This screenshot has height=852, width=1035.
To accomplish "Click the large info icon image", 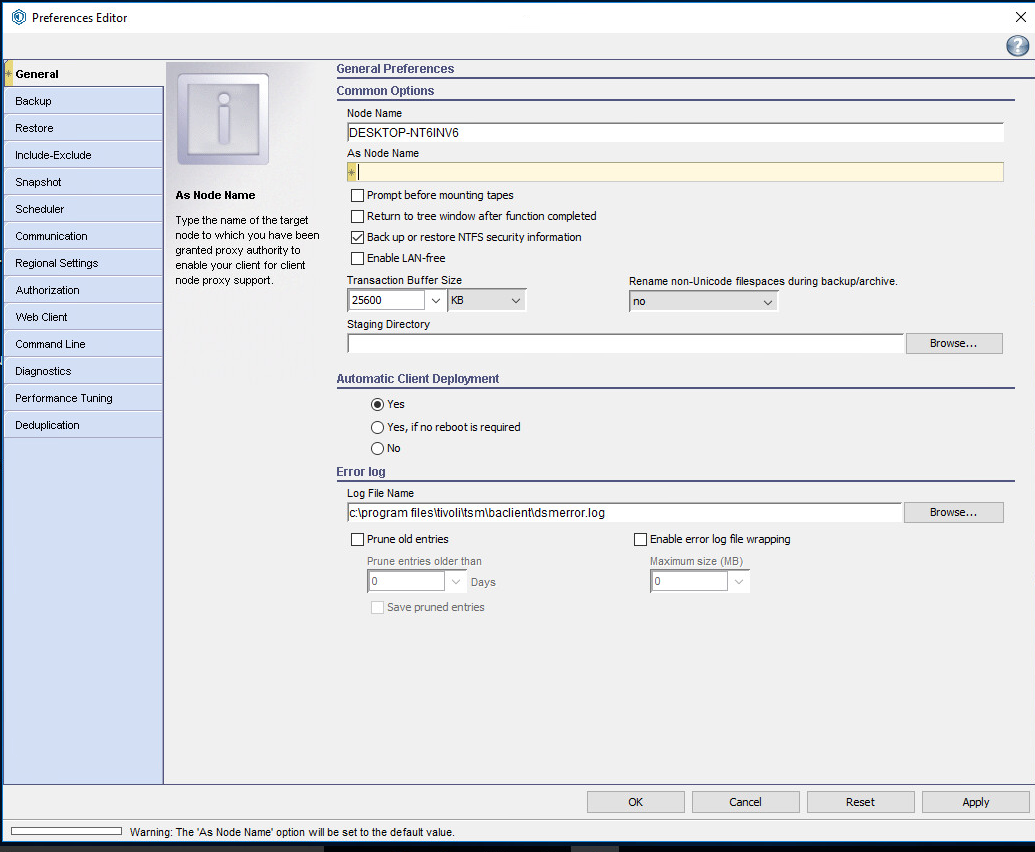I will (x=223, y=118).
